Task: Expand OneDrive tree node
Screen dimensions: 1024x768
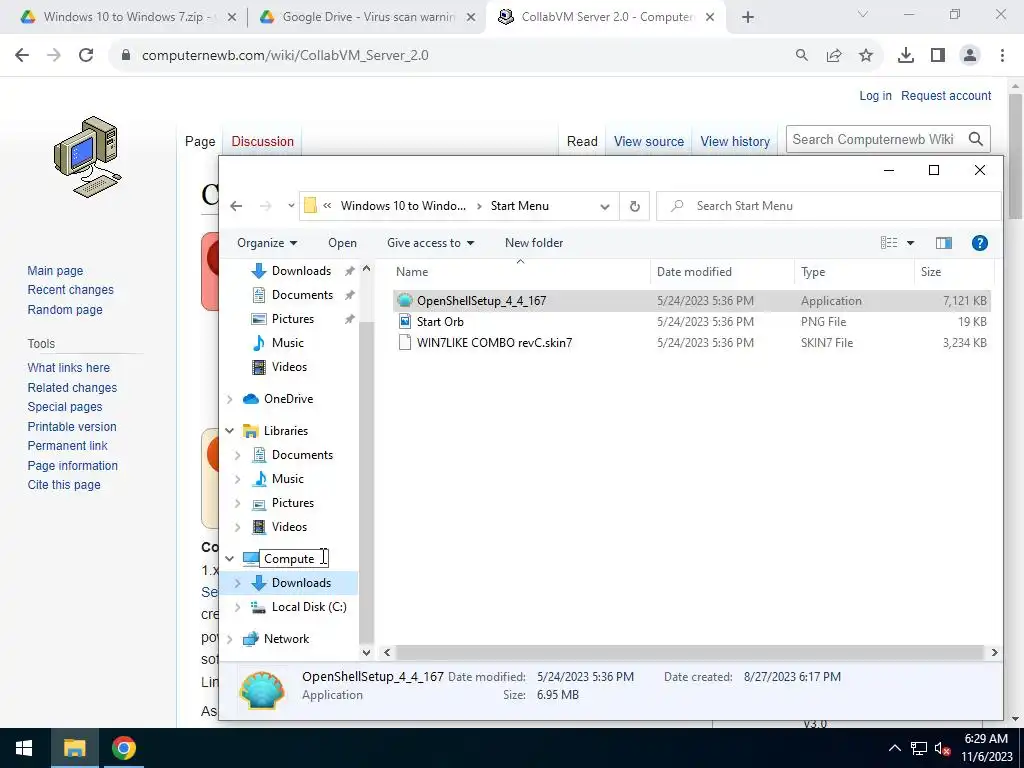Action: (x=230, y=399)
